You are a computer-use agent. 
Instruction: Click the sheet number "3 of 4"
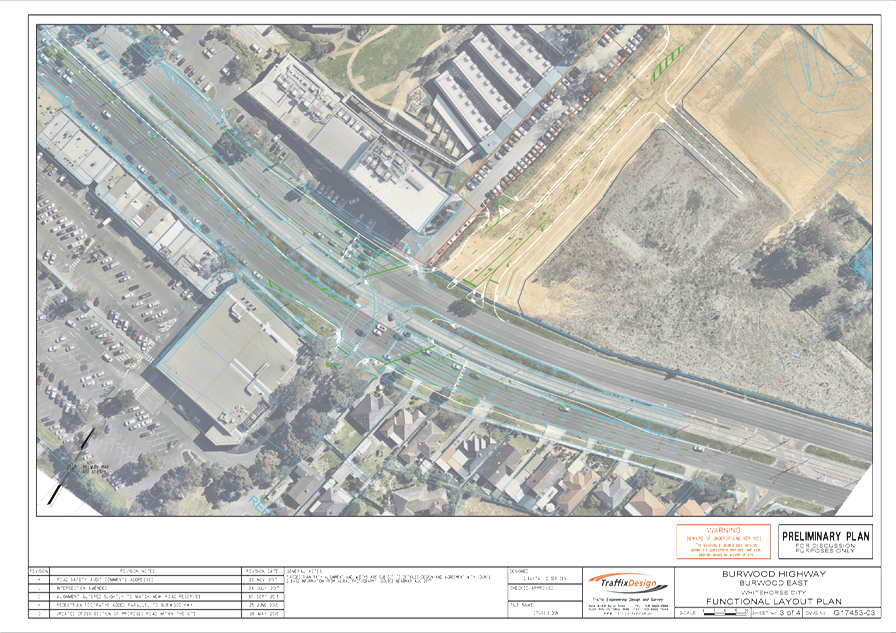(x=790, y=612)
